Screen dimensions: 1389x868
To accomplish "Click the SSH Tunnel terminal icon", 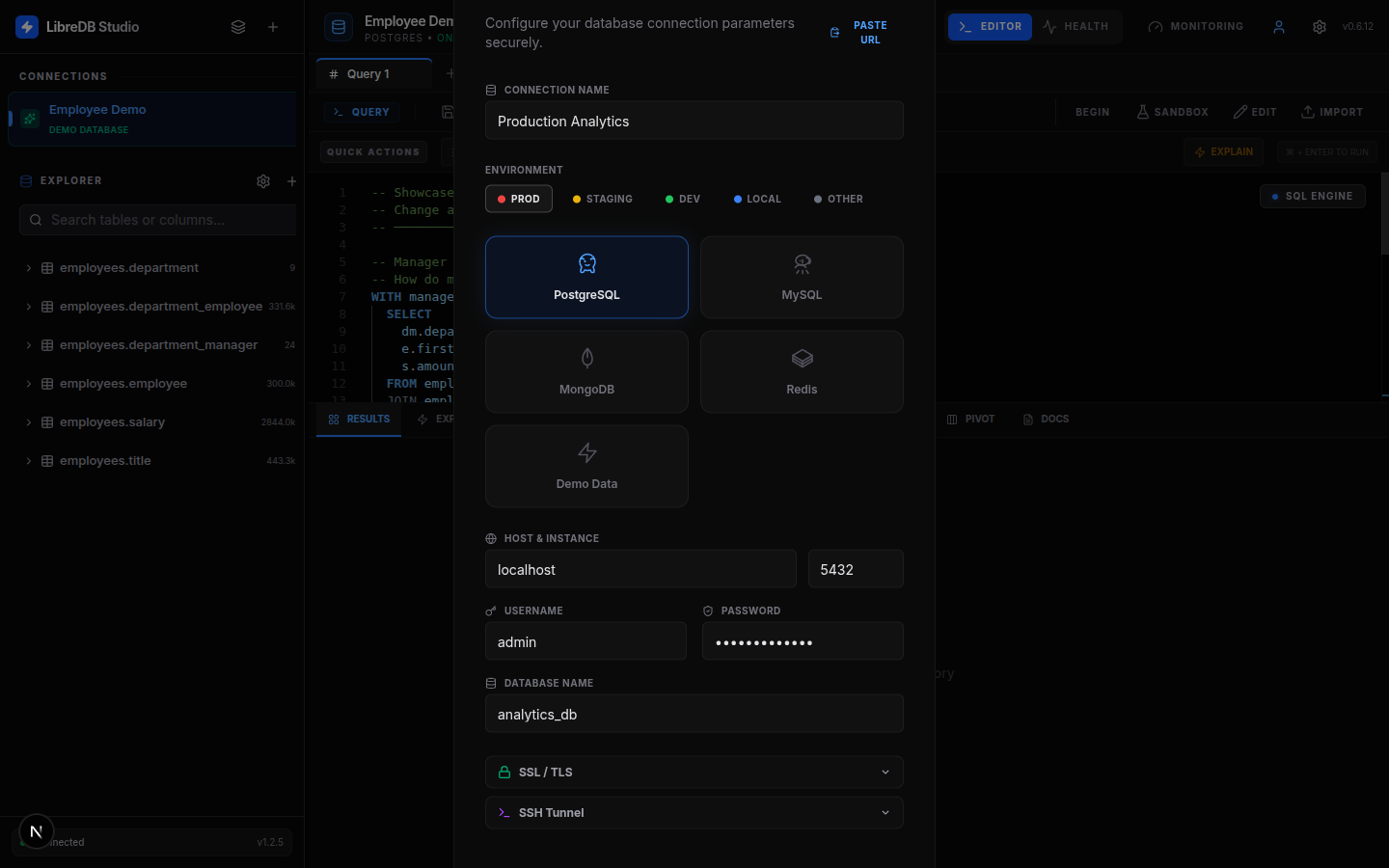I will click(504, 813).
